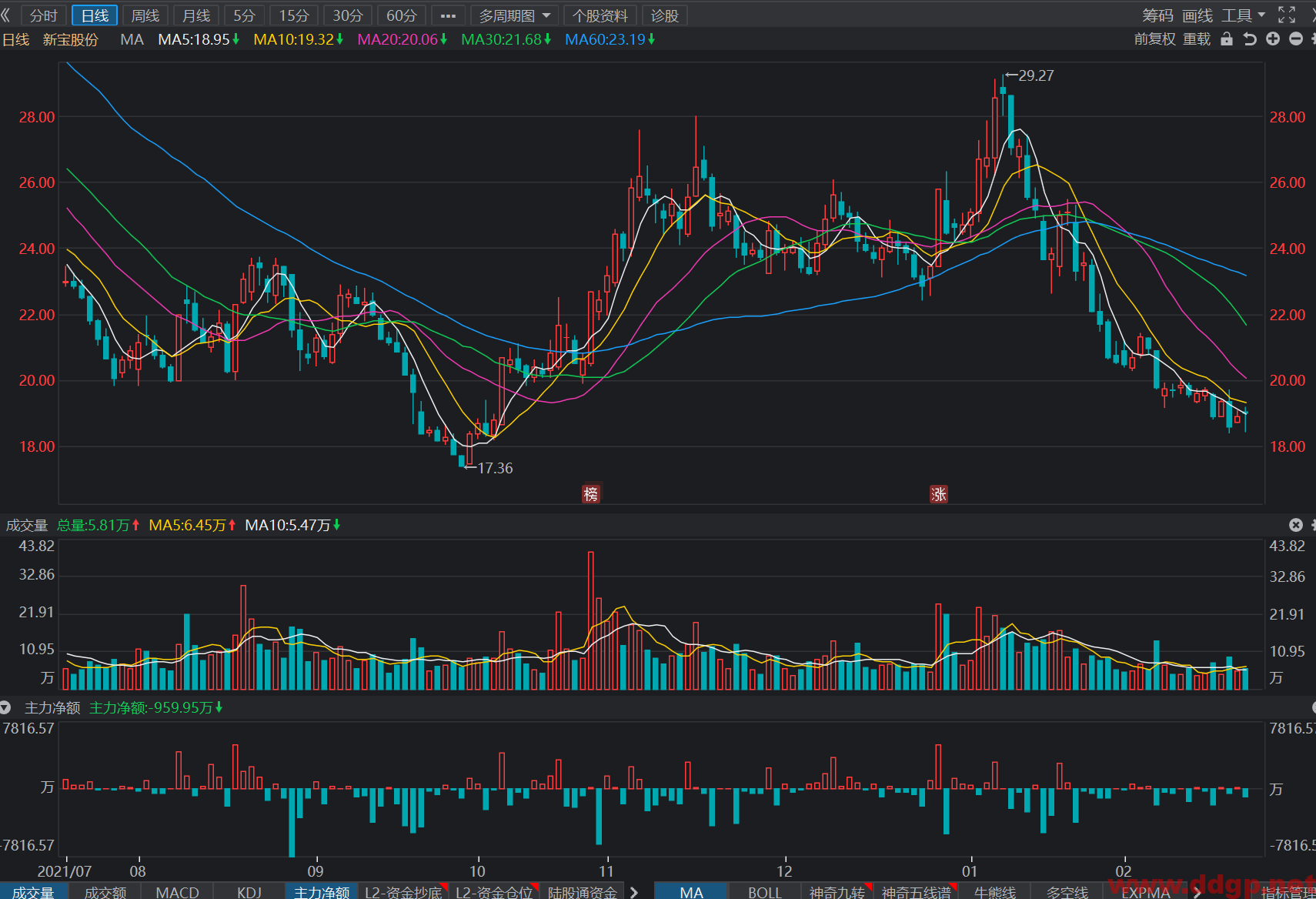Click the 29.27 high price annotation
The height and width of the screenshot is (899, 1316).
[1036, 75]
